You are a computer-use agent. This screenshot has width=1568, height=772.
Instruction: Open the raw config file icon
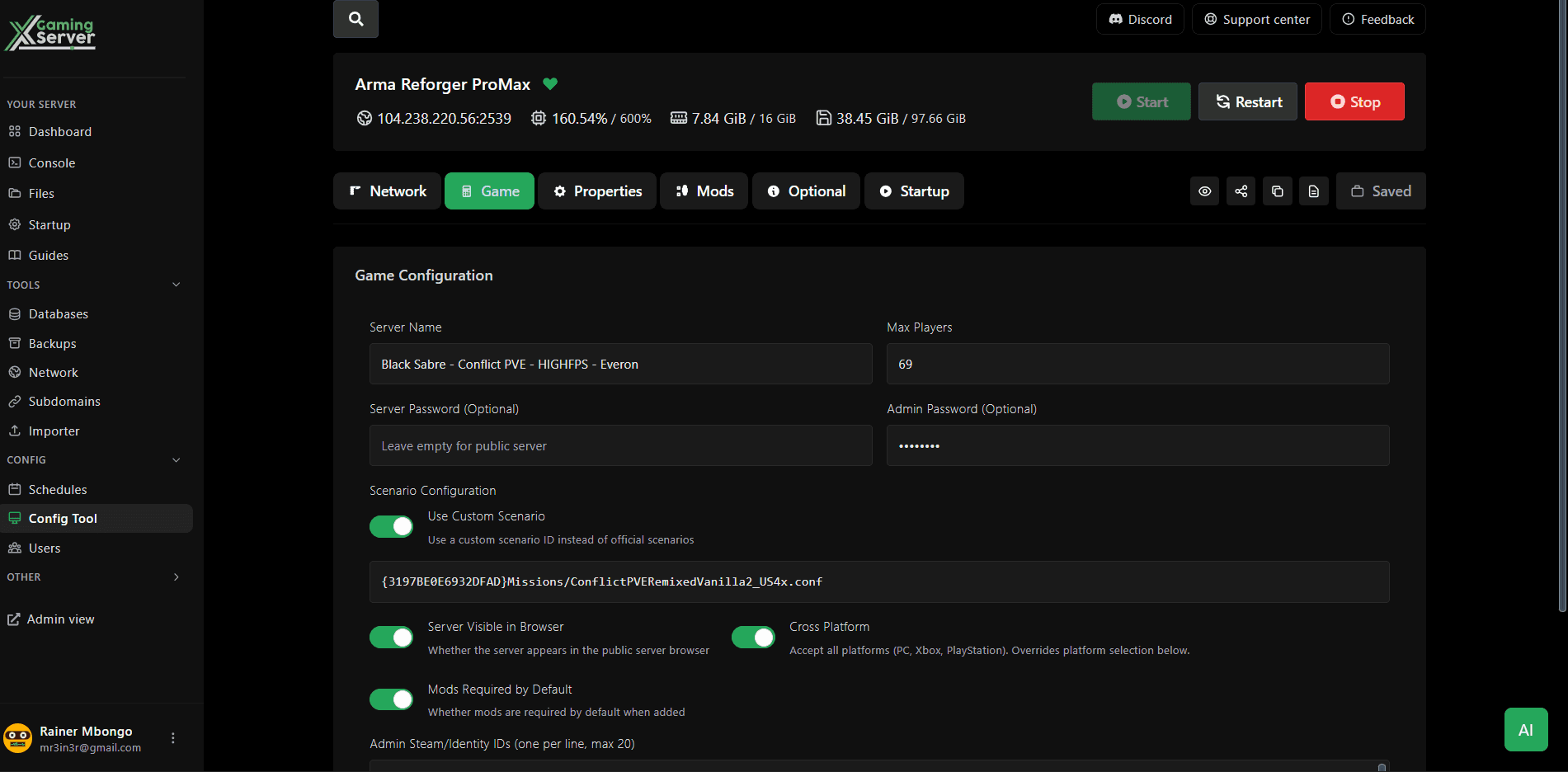click(1314, 191)
